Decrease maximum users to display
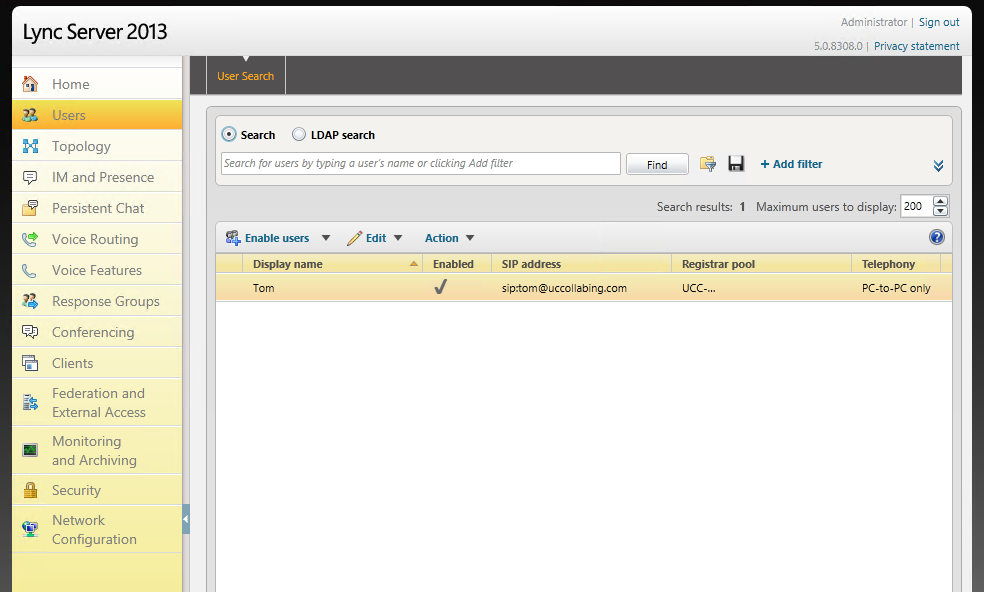This screenshot has height=602, width=984. (x=940, y=212)
